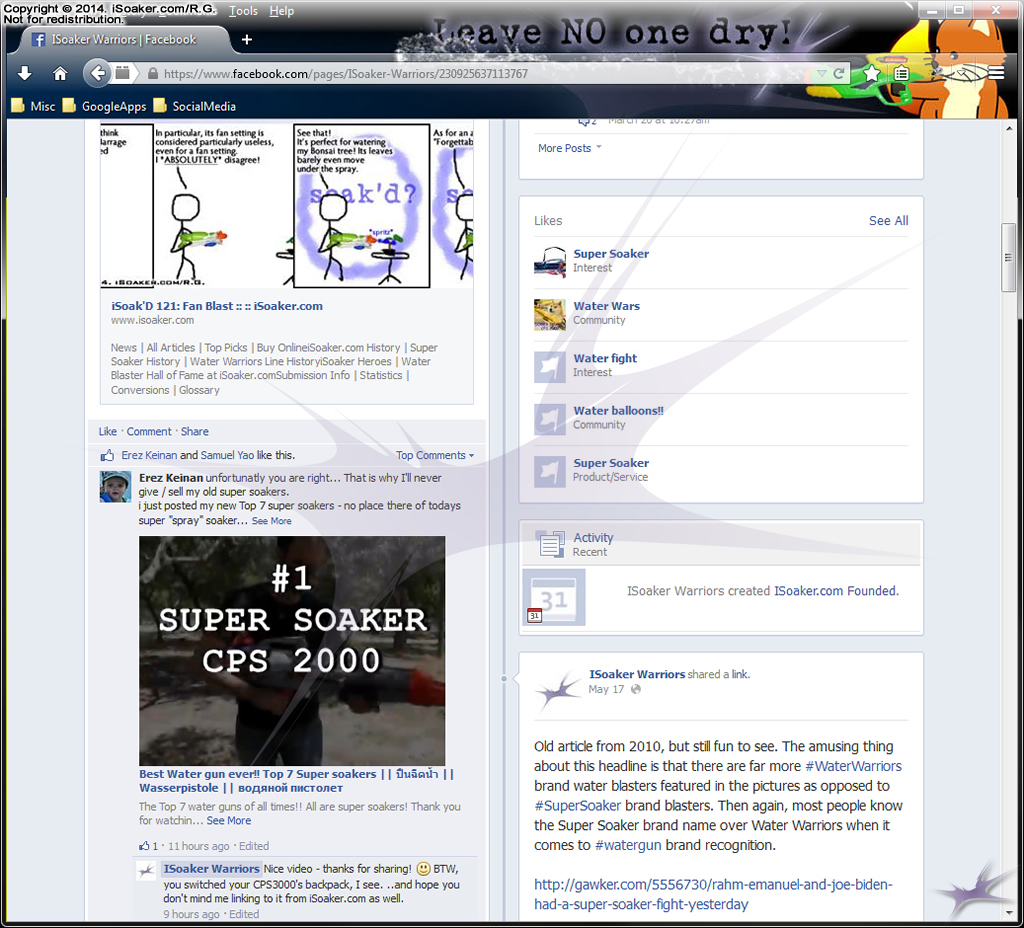Open the Super Soaker CPS 2000 video thumbnail

(292, 650)
